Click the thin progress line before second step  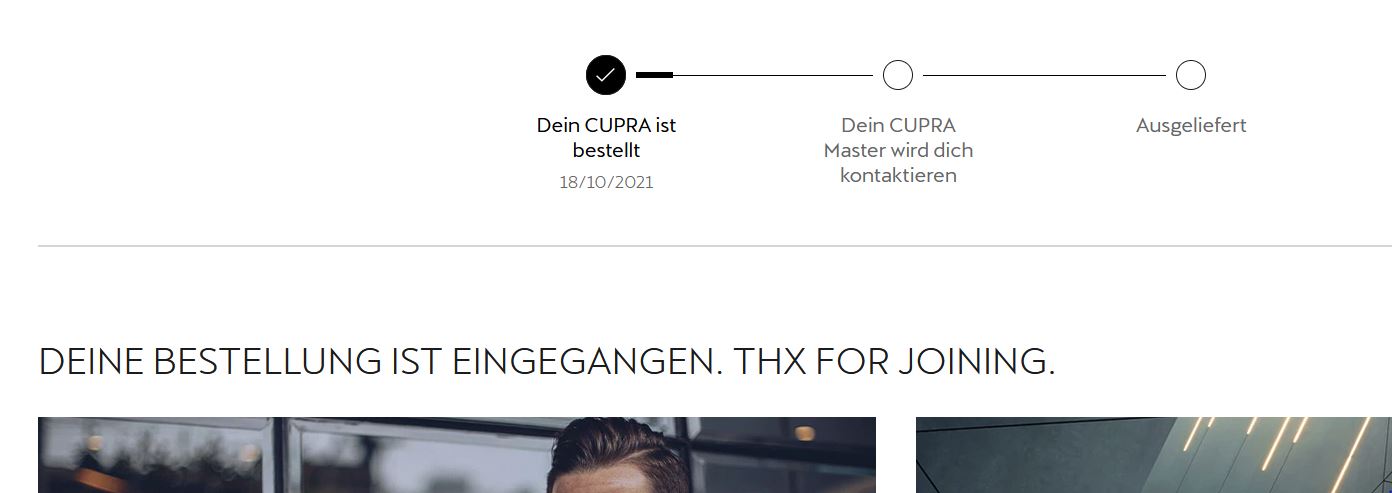pyautogui.click(x=773, y=75)
